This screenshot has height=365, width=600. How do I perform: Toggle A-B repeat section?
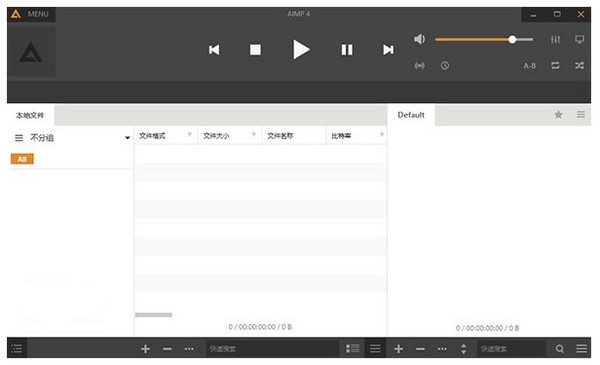click(530, 66)
